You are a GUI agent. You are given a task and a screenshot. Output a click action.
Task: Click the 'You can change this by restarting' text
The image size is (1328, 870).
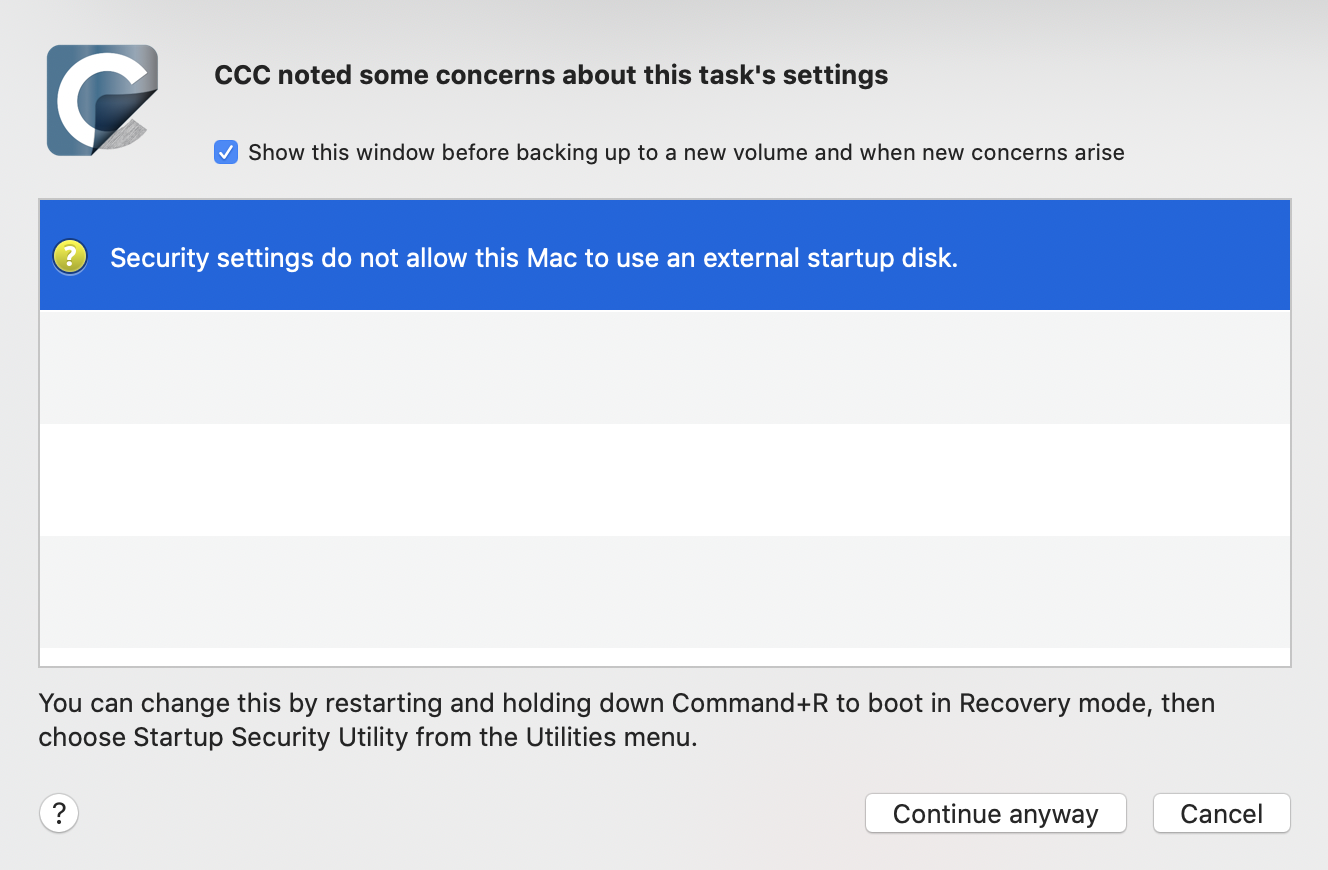[x=241, y=703]
